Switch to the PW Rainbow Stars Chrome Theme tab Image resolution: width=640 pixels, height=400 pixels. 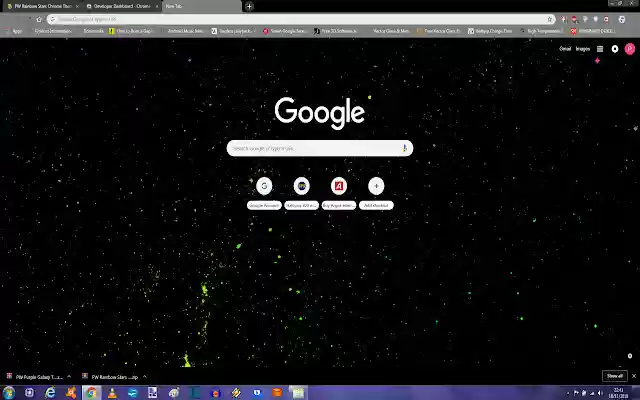(x=42, y=7)
